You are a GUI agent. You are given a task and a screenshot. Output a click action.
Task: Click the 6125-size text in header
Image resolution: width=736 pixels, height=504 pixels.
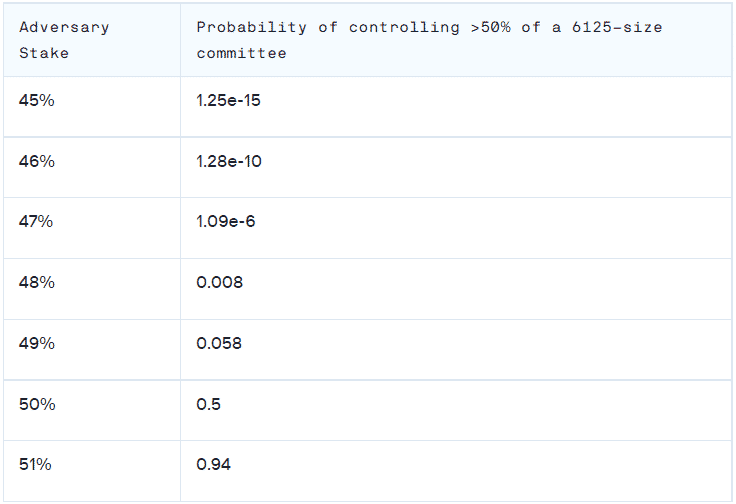(x=617, y=27)
